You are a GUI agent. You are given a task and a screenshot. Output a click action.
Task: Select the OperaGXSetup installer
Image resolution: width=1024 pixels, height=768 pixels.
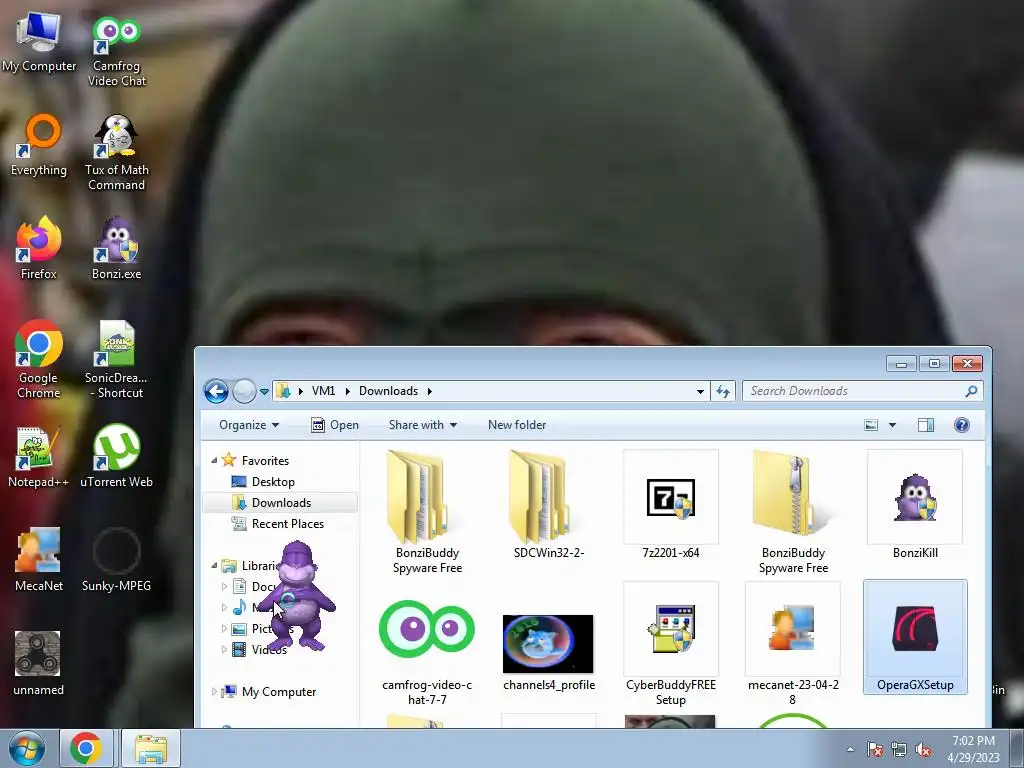pyautogui.click(x=915, y=637)
